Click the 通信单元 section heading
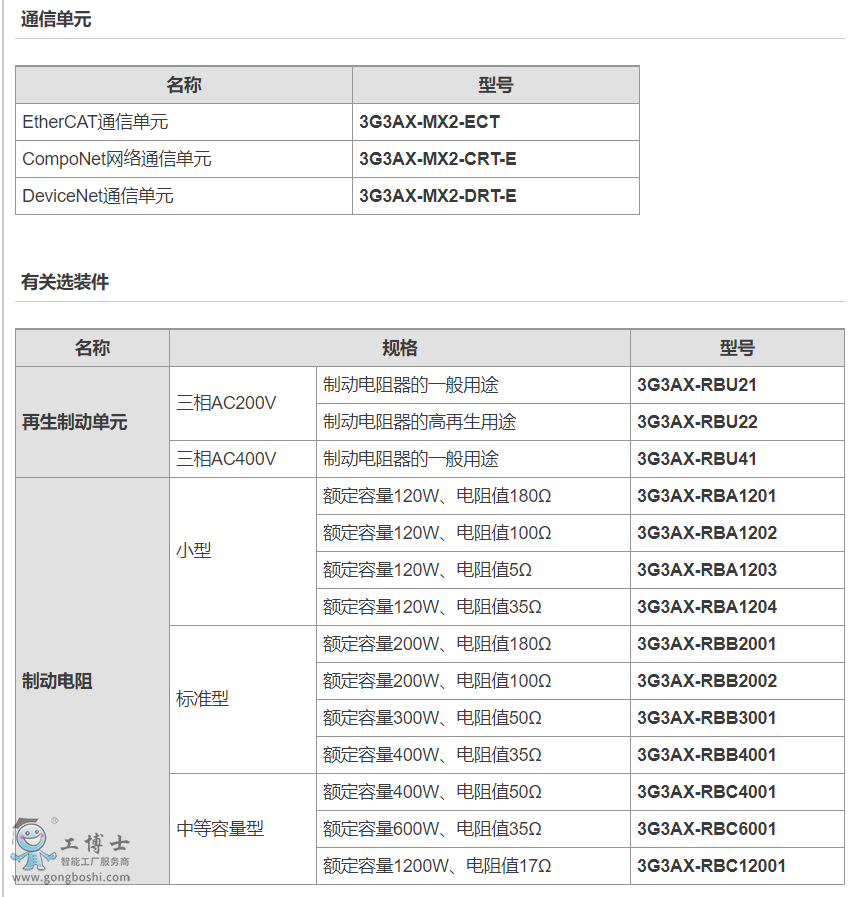The height and width of the screenshot is (897, 850). coord(56,19)
